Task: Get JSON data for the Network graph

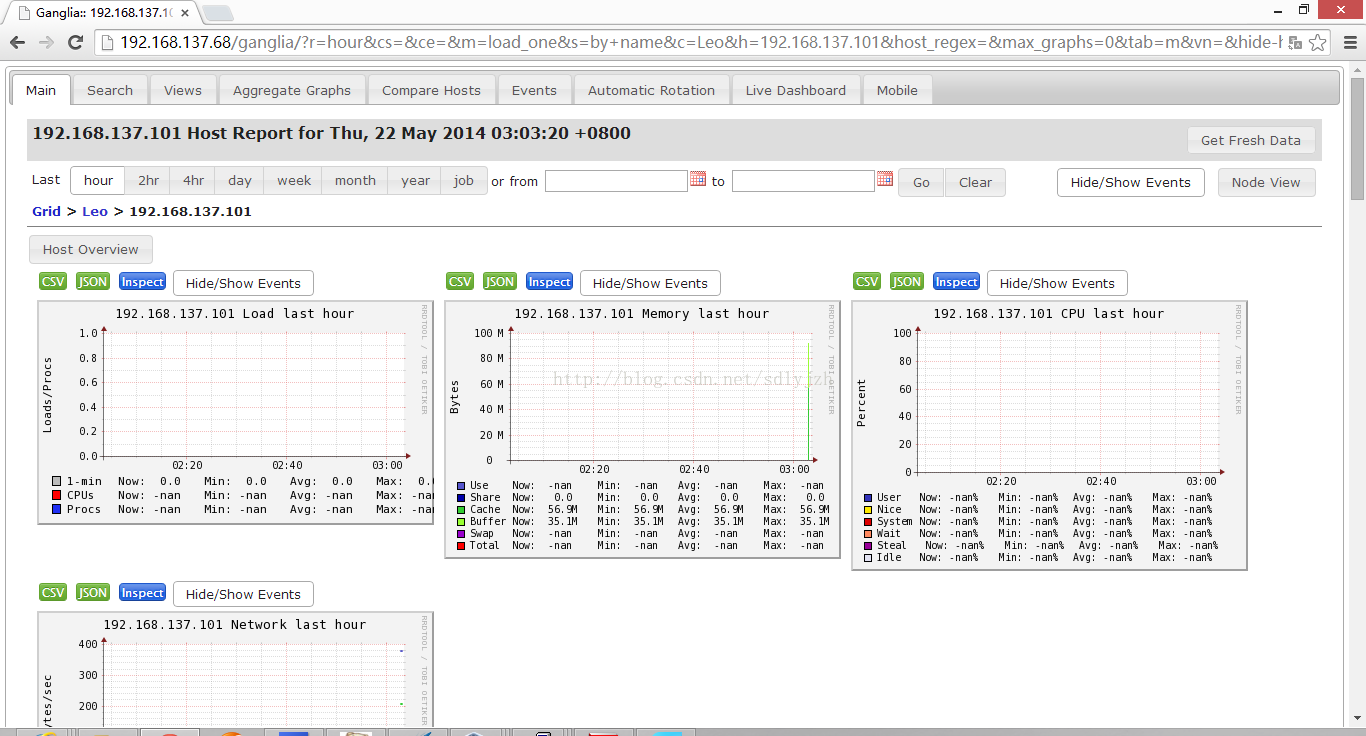Action: (x=93, y=593)
